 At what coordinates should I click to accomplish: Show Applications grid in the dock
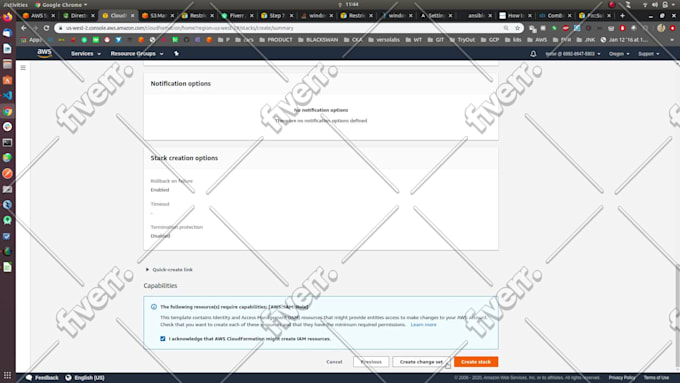pos(7,375)
